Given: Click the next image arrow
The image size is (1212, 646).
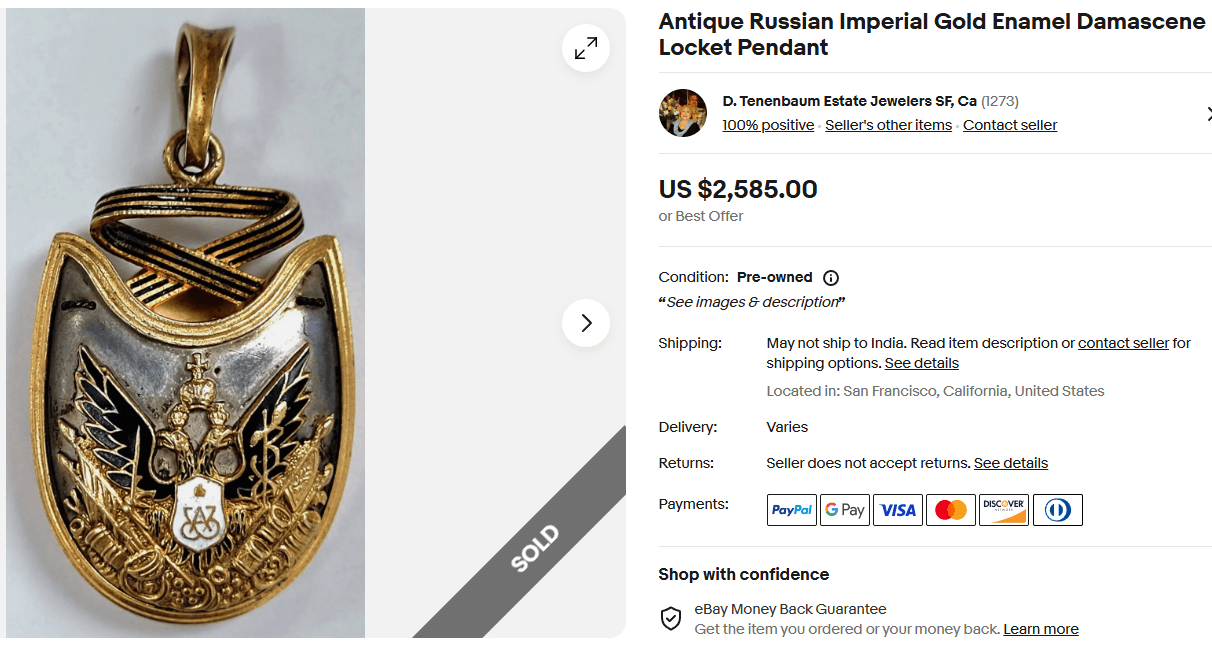Looking at the screenshot, I should (x=586, y=323).
